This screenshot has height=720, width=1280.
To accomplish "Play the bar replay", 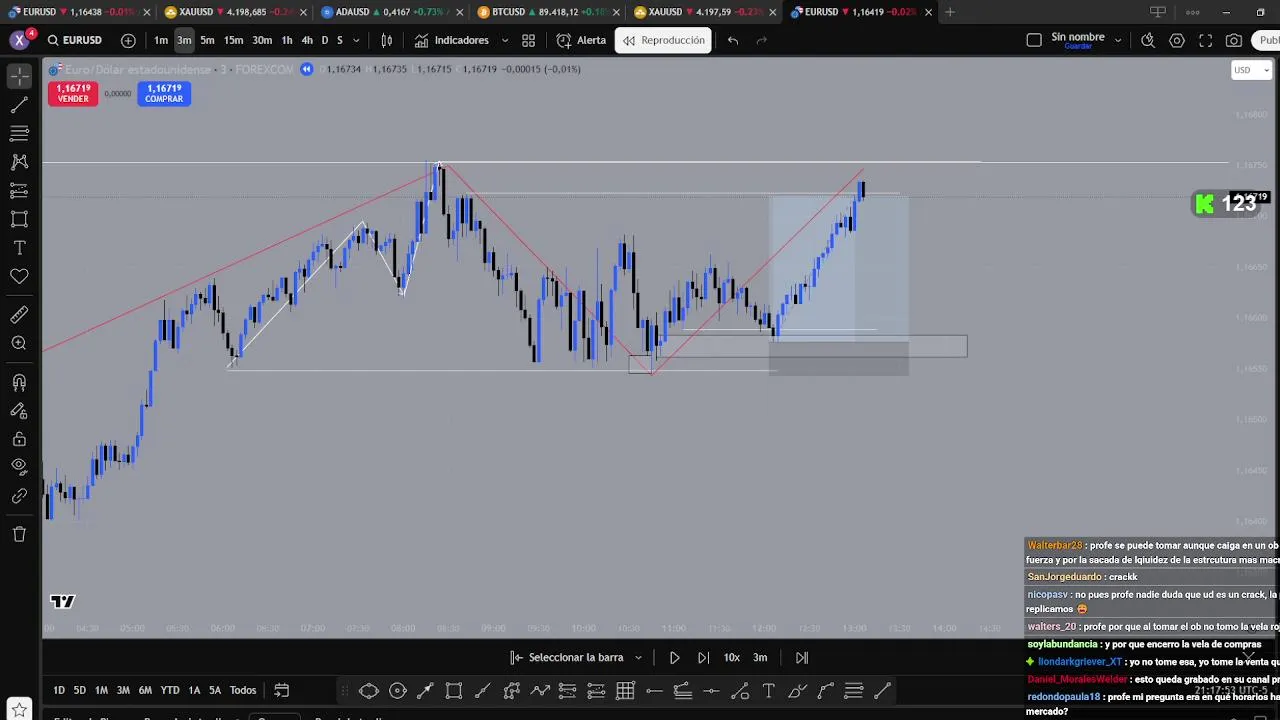I will point(674,657).
